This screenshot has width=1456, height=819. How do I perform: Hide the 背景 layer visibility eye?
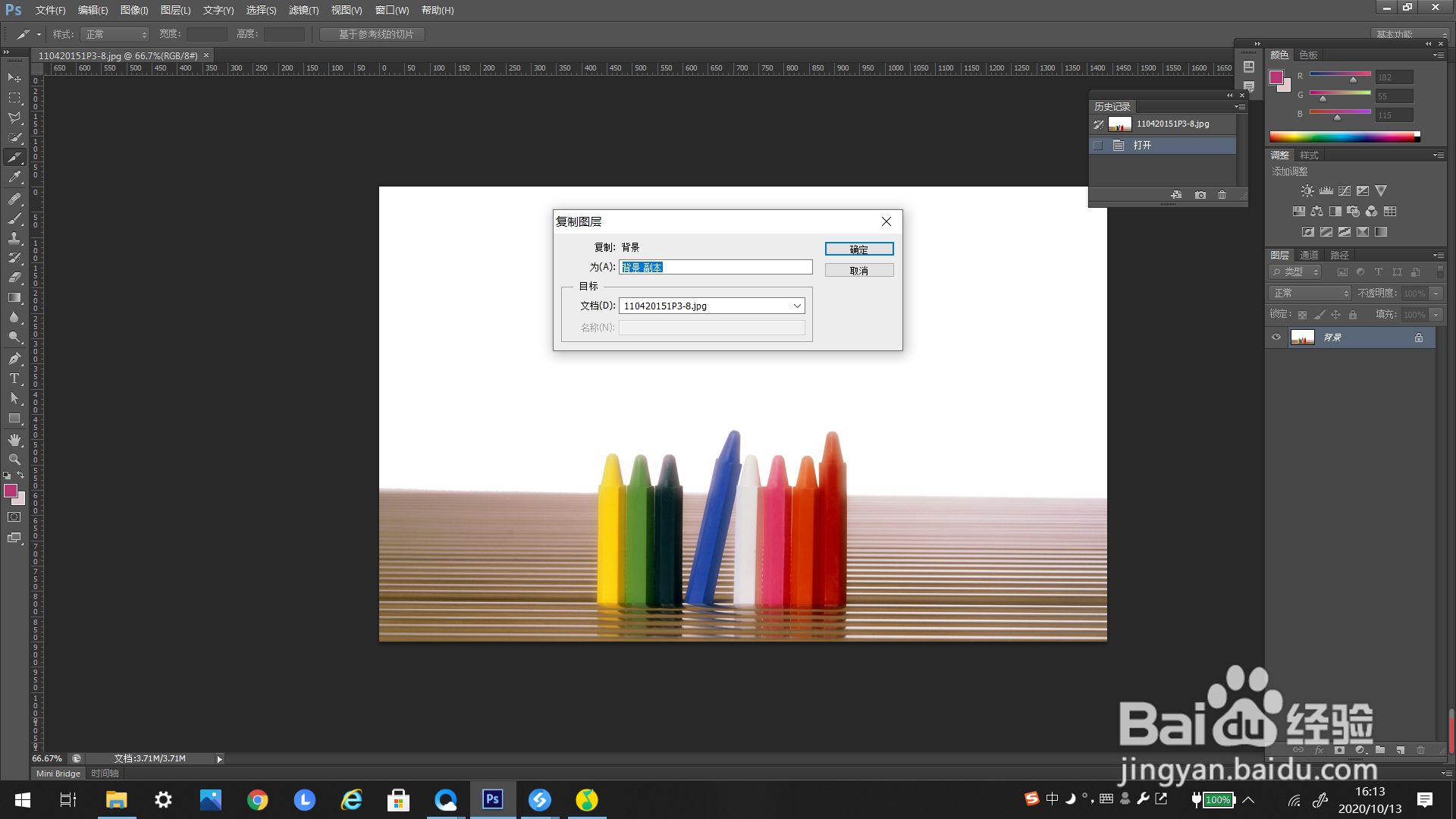(1276, 337)
